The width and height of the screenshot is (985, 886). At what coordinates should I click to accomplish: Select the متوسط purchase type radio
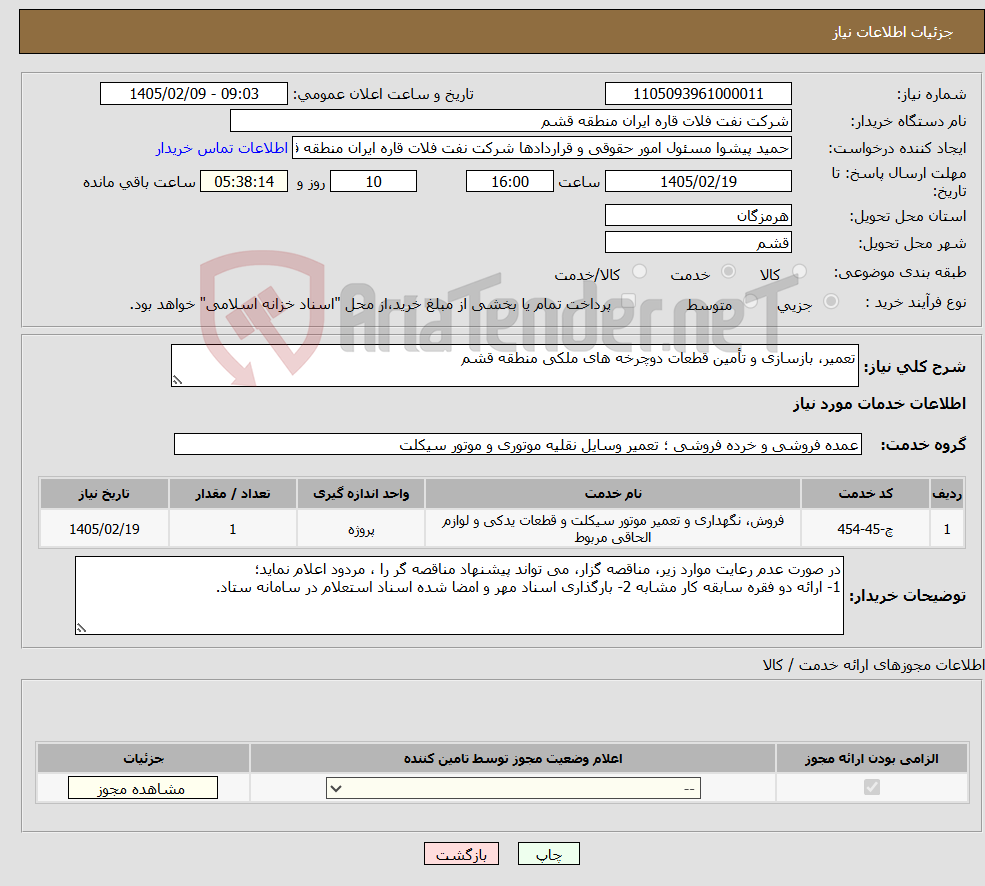(751, 302)
